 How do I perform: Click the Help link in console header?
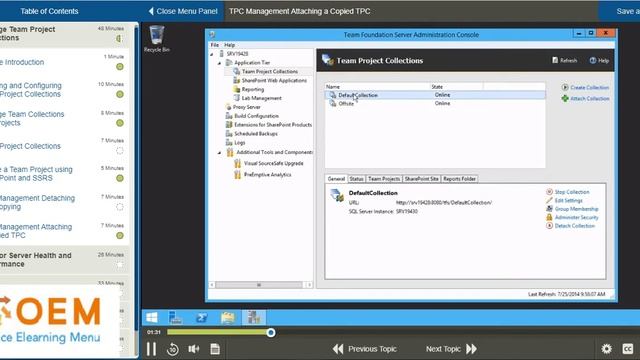click(x=599, y=60)
